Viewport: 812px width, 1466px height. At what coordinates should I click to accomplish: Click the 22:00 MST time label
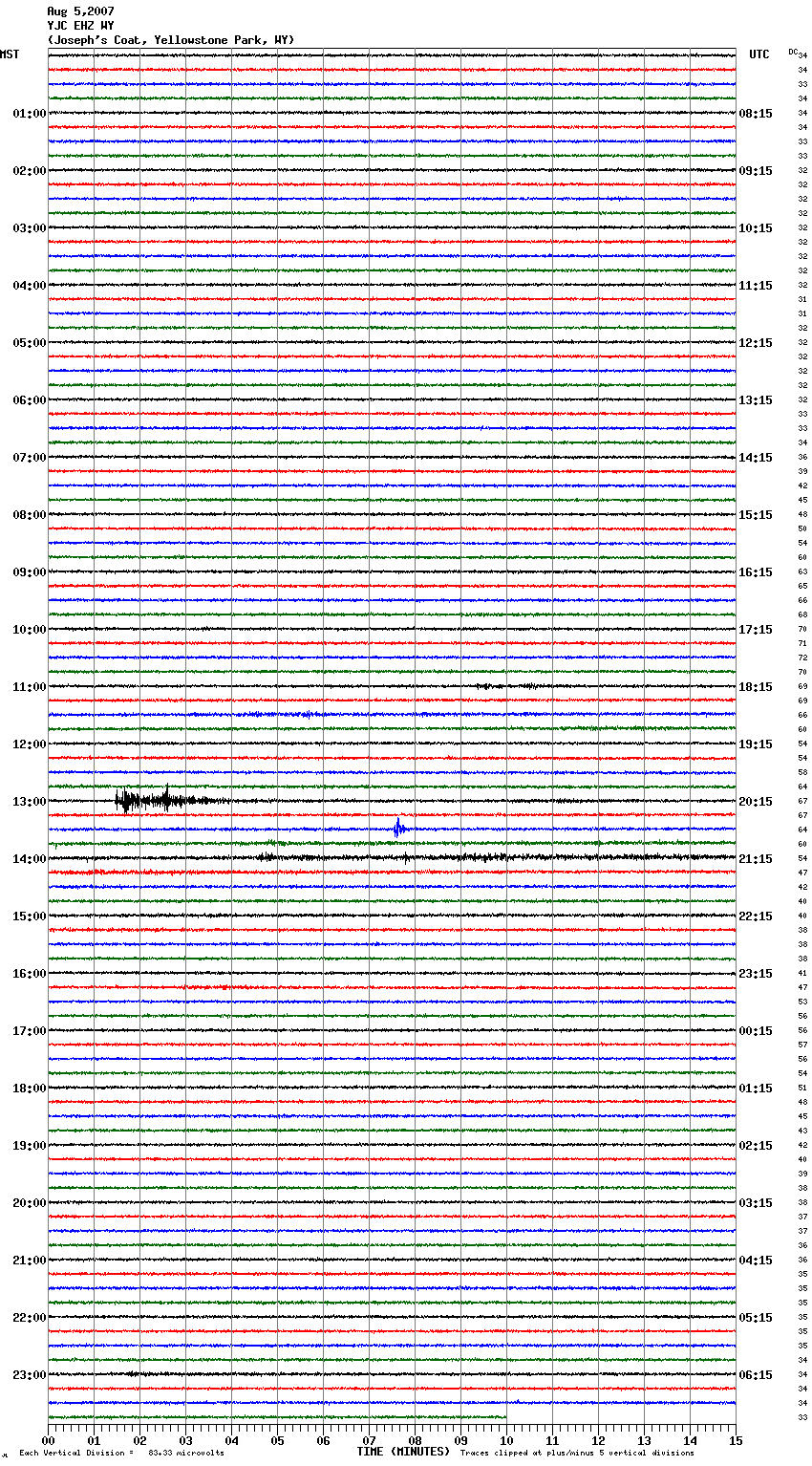coord(30,1318)
